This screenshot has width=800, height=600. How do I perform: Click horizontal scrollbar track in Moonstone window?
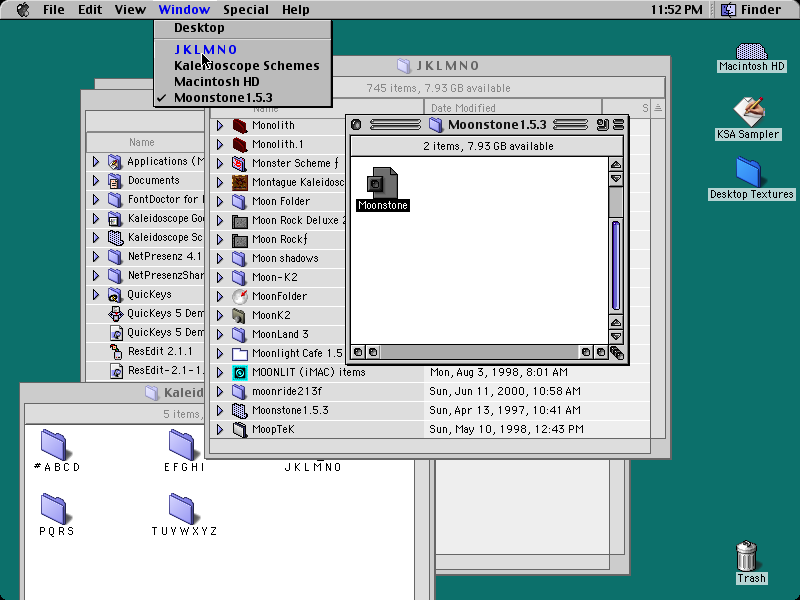click(479, 352)
